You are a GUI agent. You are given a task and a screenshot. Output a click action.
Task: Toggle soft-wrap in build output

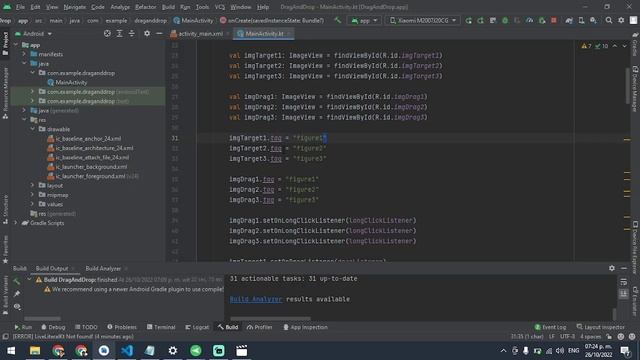(623, 282)
